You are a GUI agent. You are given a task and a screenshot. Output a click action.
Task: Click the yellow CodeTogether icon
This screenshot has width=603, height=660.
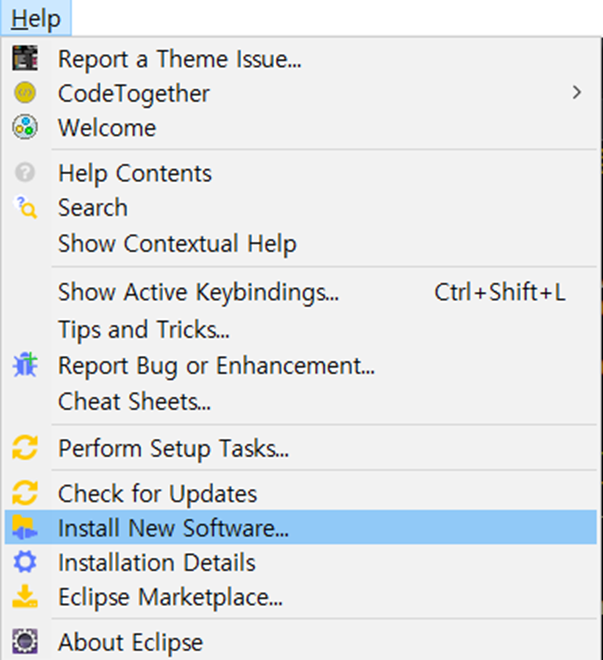tap(25, 93)
